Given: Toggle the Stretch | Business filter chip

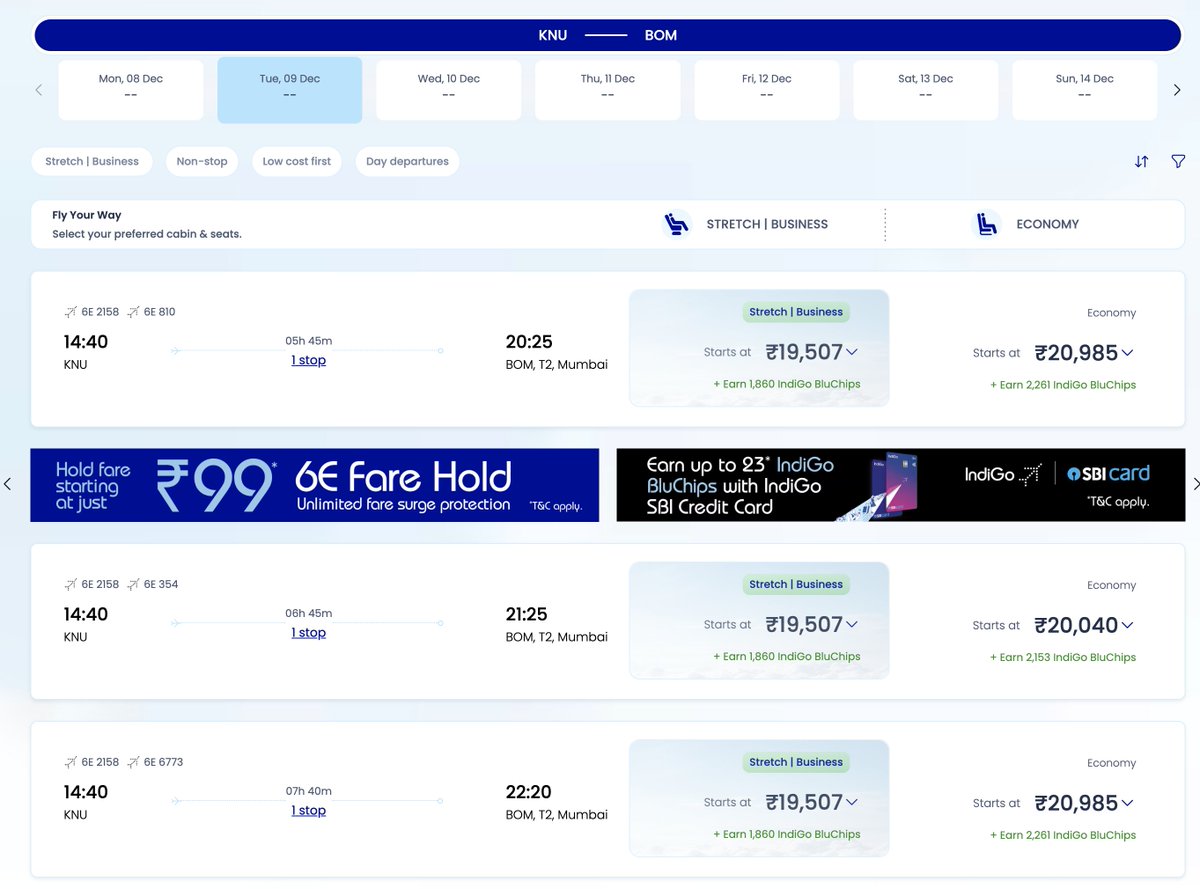Looking at the screenshot, I should pyautogui.click(x=92, y=161).
